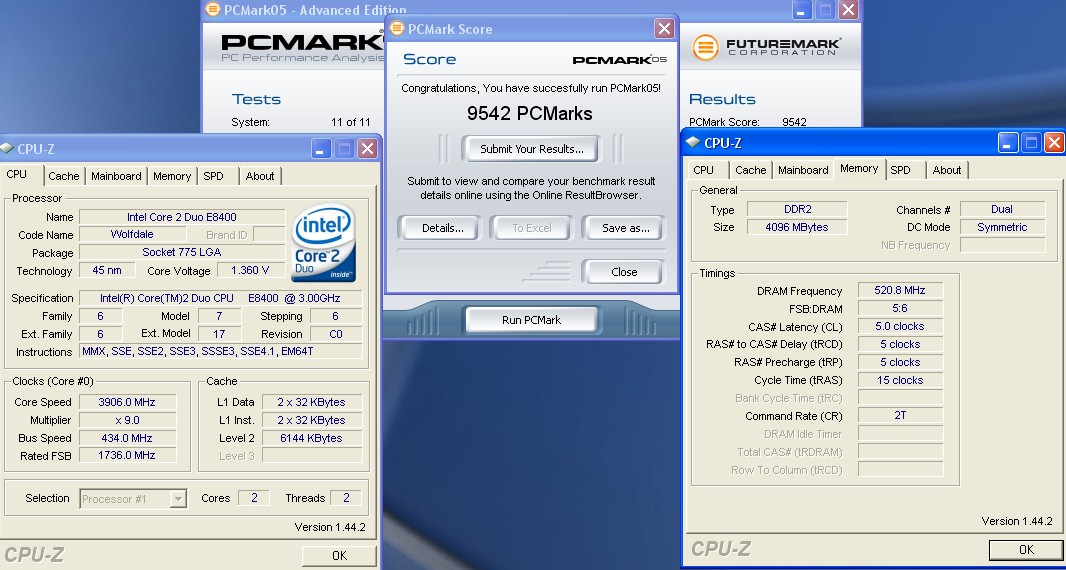Open Mainboard tab in right CPU-Z
The height and width of the screenshot is (570, 1066).
click(803, 169)
